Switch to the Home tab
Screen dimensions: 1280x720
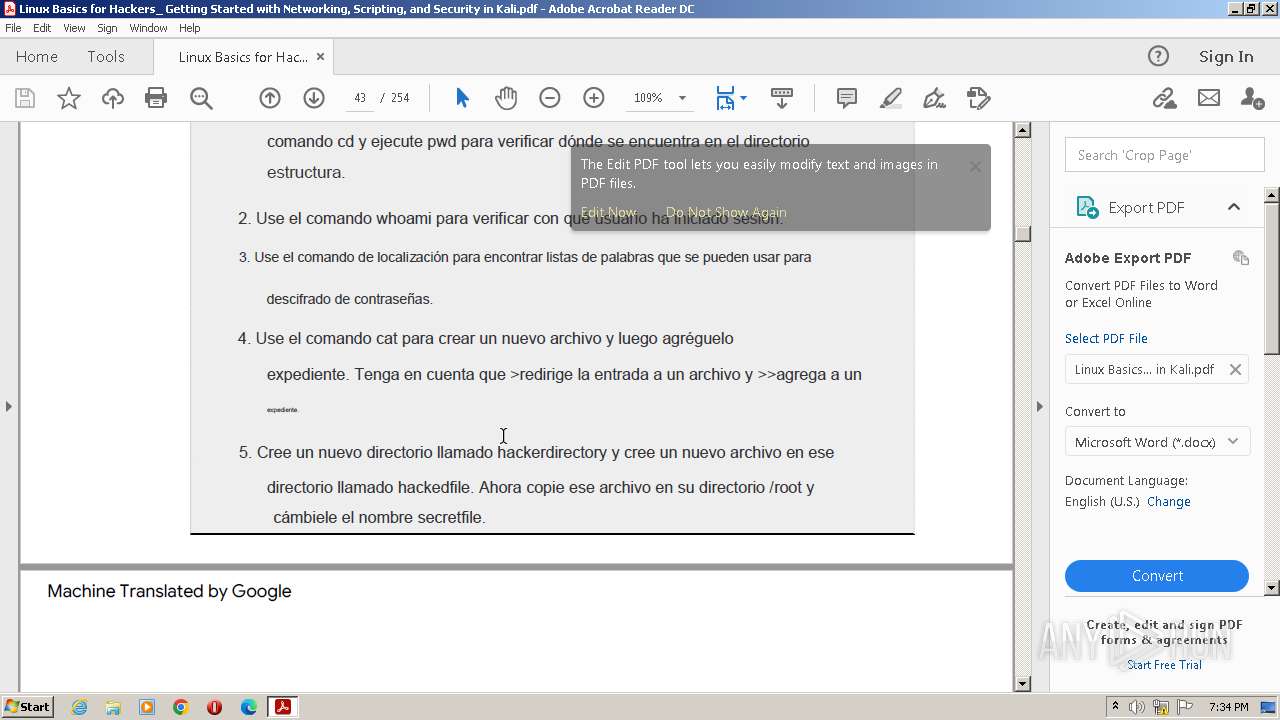pos(37,57)
